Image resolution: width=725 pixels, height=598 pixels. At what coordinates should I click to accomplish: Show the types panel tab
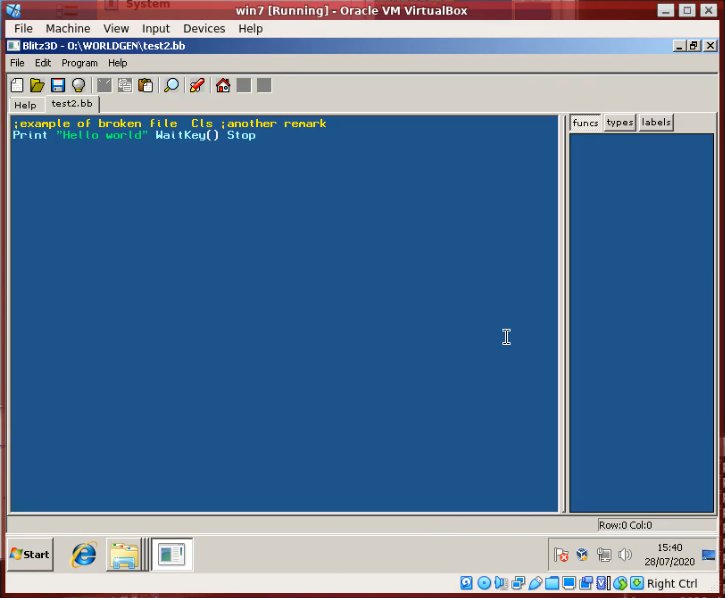tap(620, 123)
